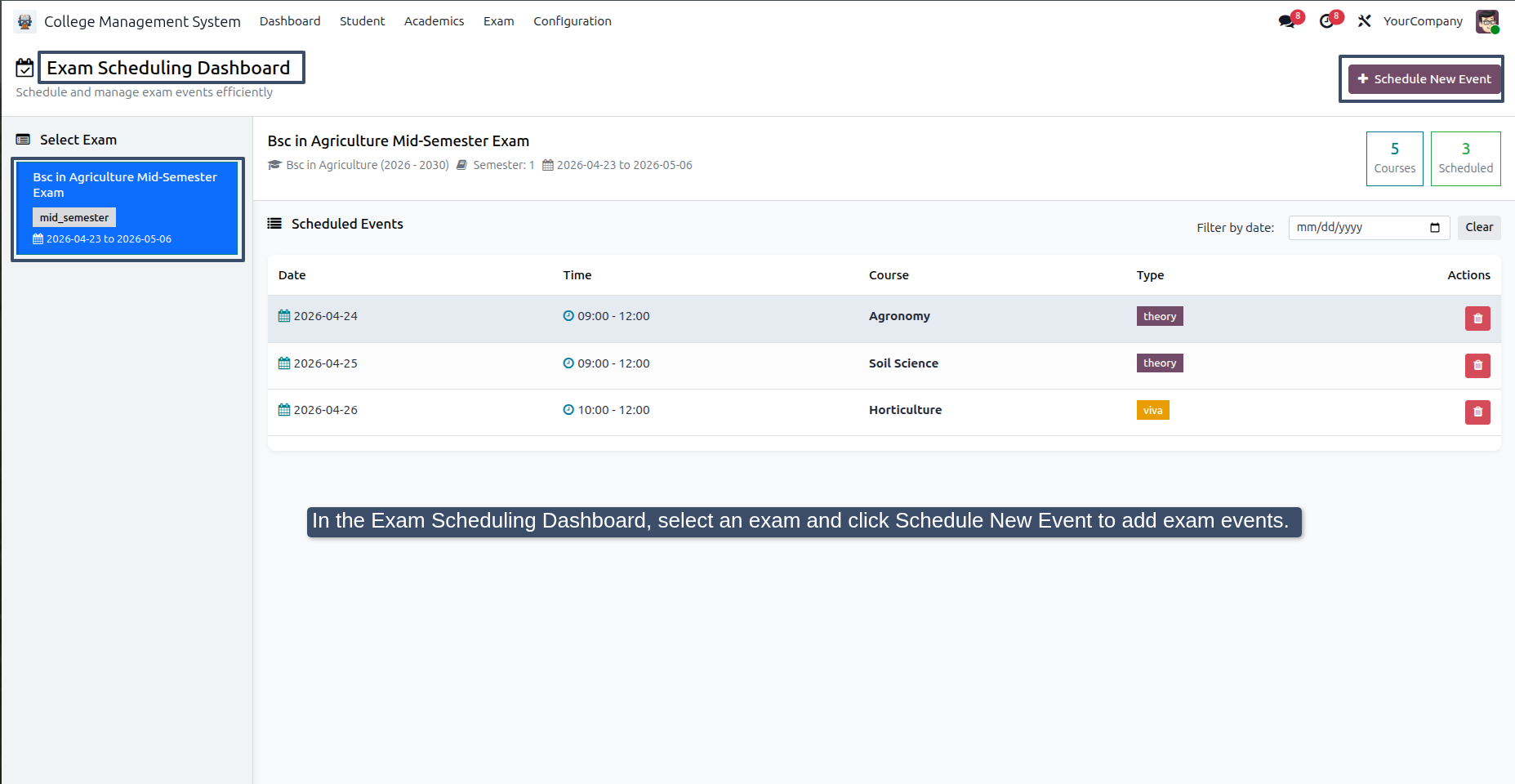The height and width of the screenshot is (784, 1515).
Task: Open the Configuration menu
Action: (x=572, y=21)
